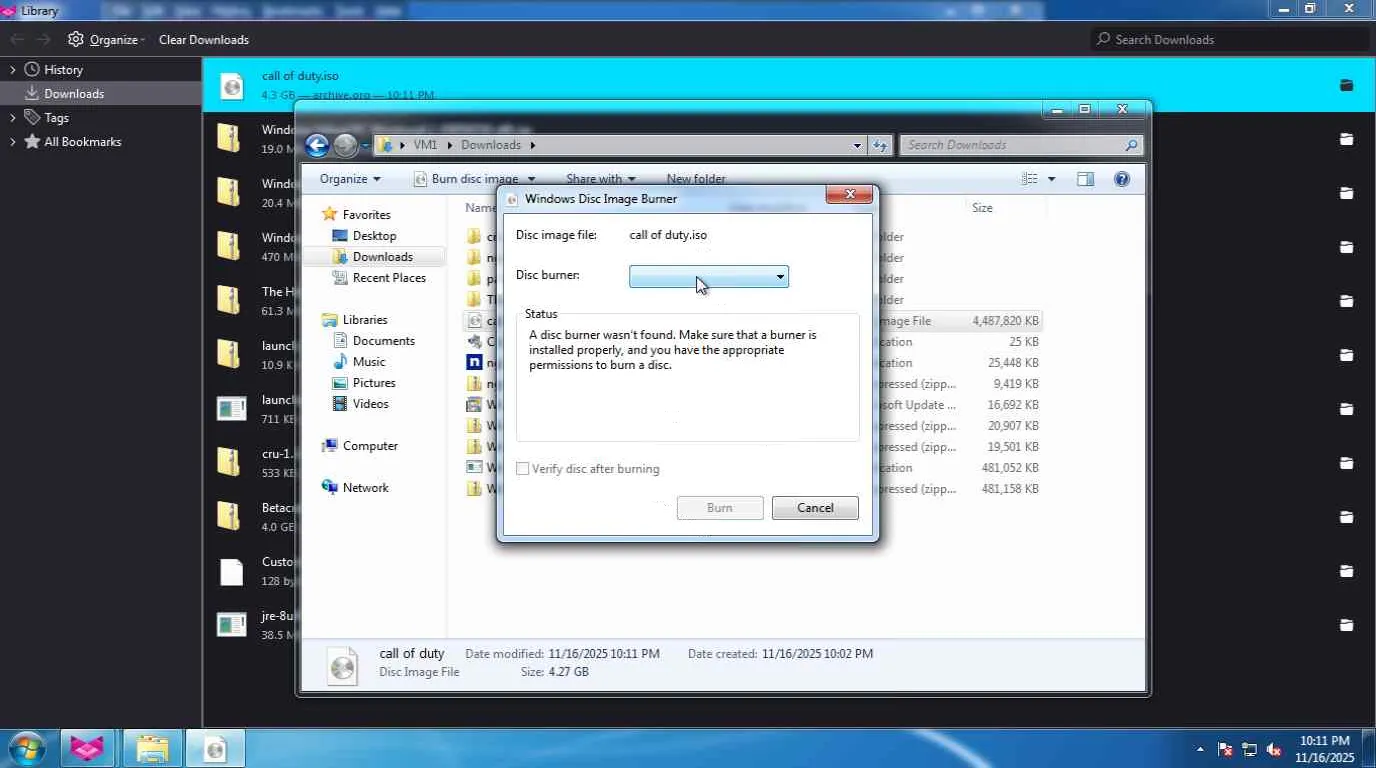This screenshot has height=768, width=1376.
Task: Click the volume icon in system tray
Action: coord(1275,749)
